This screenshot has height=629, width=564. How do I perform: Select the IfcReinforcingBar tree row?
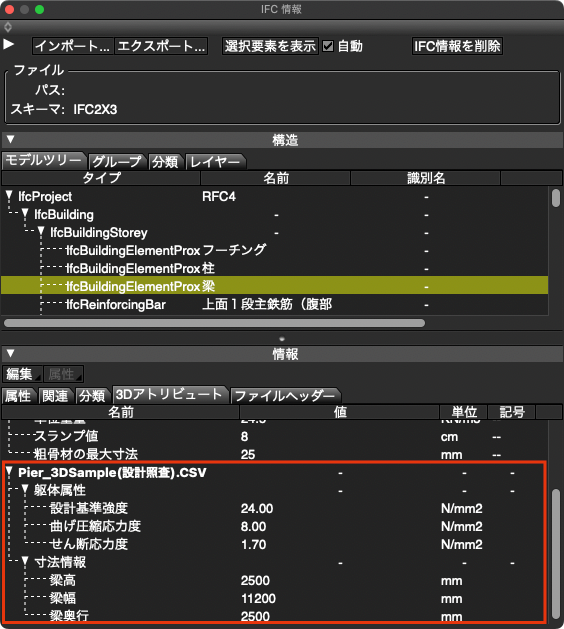click(x=274, y=304)
